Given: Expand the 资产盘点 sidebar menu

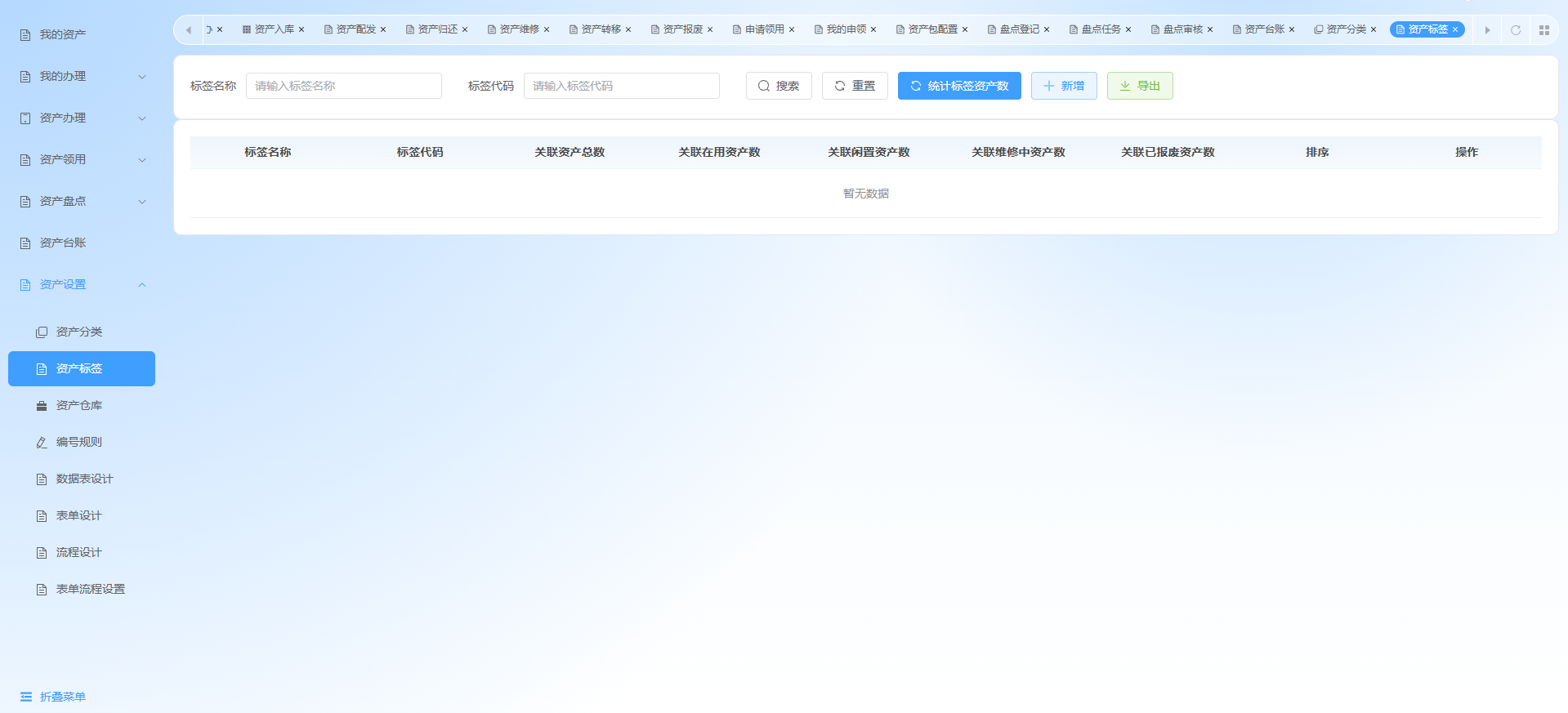Looking at the screenshot, I should pos(82,201).
